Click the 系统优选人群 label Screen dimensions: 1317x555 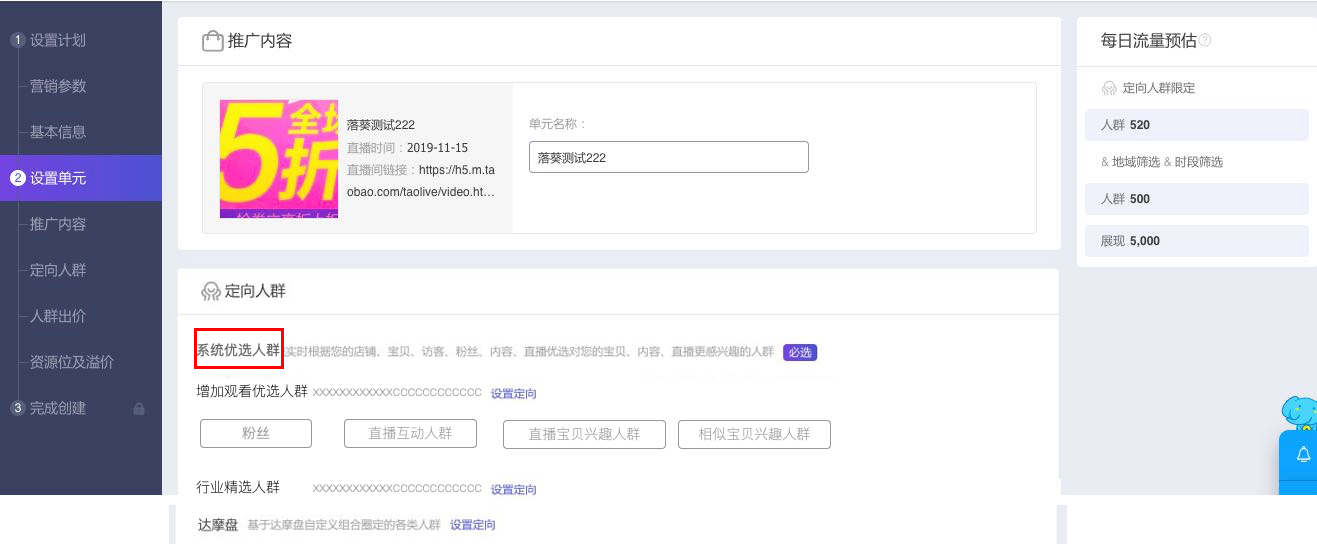[239, 350]
